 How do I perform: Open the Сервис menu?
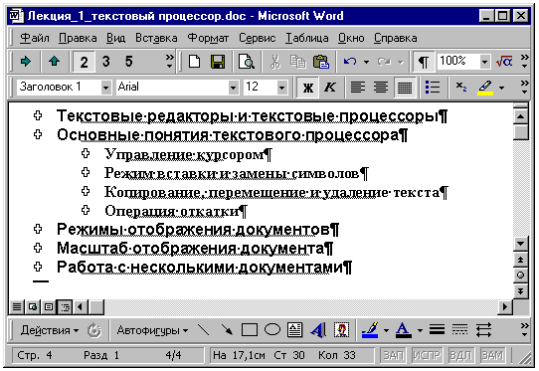click(257, 38)
